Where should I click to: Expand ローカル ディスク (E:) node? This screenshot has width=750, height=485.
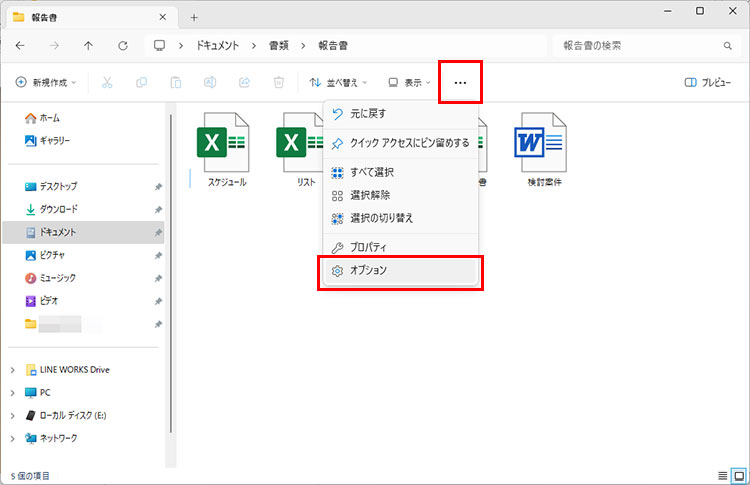[x=13, y=416]
